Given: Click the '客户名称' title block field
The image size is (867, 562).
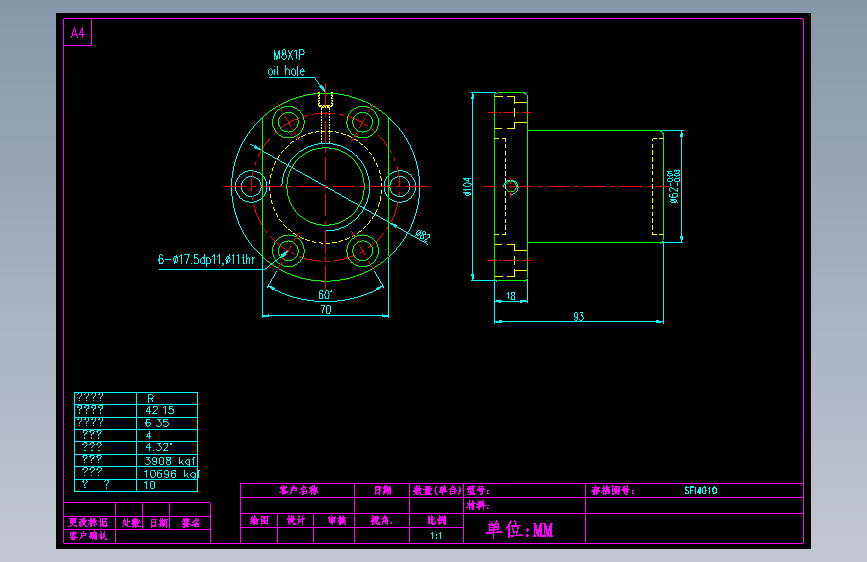Looking at the screenshot, I should (299, 490).
